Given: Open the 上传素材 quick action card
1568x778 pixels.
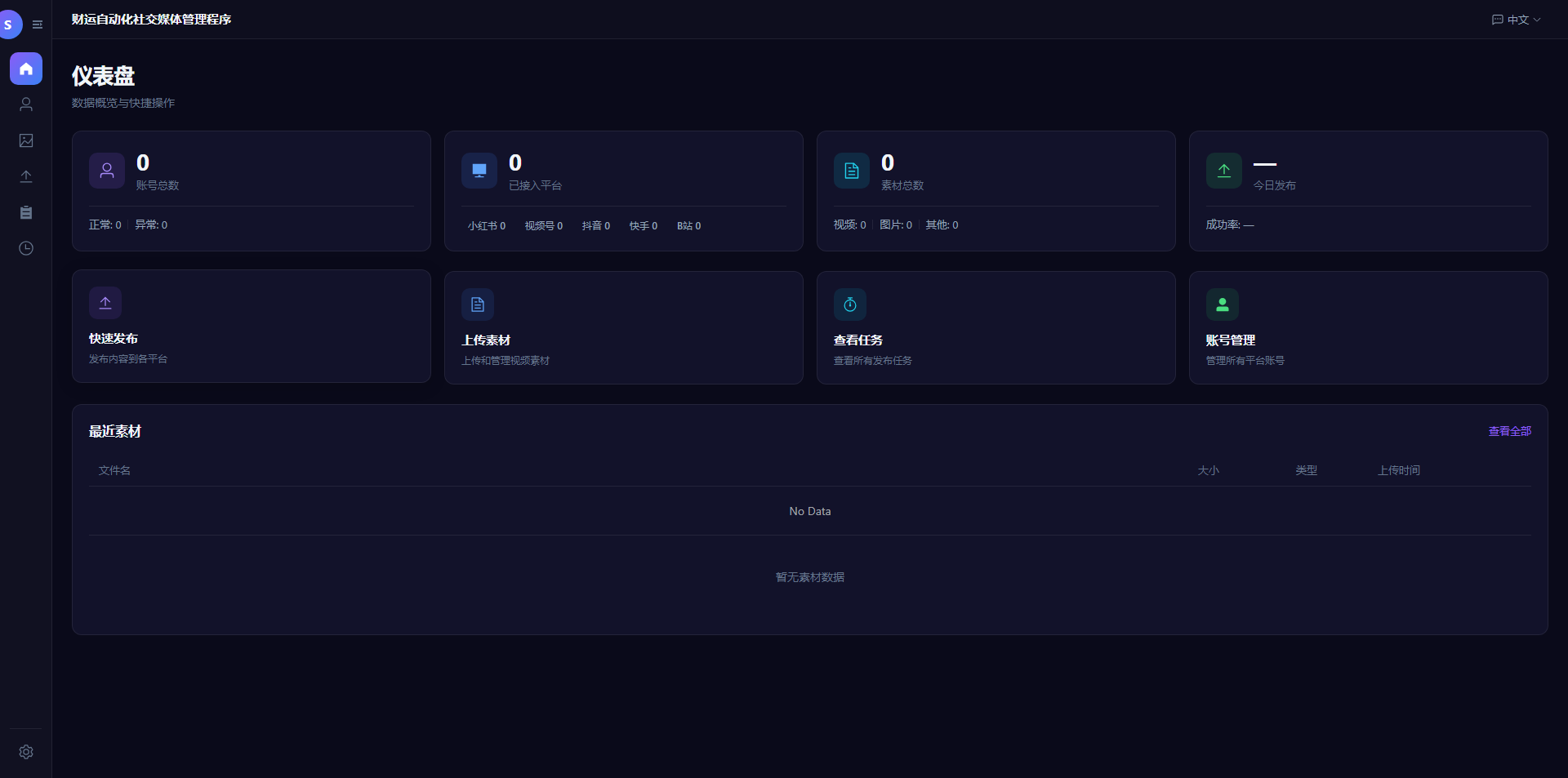Looking at the screenshot, I should point(624,327).
